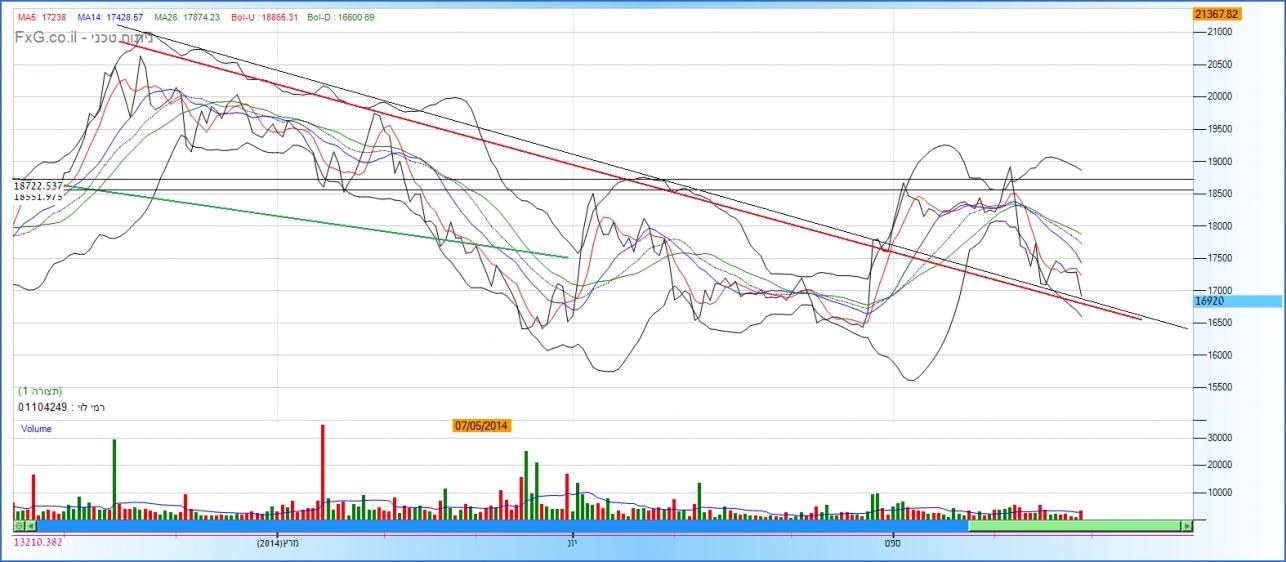Click the 18722.537 horizontal level label
This screenshot has width=1286, height=562.
pyautogui.click(x=38, y=186)
